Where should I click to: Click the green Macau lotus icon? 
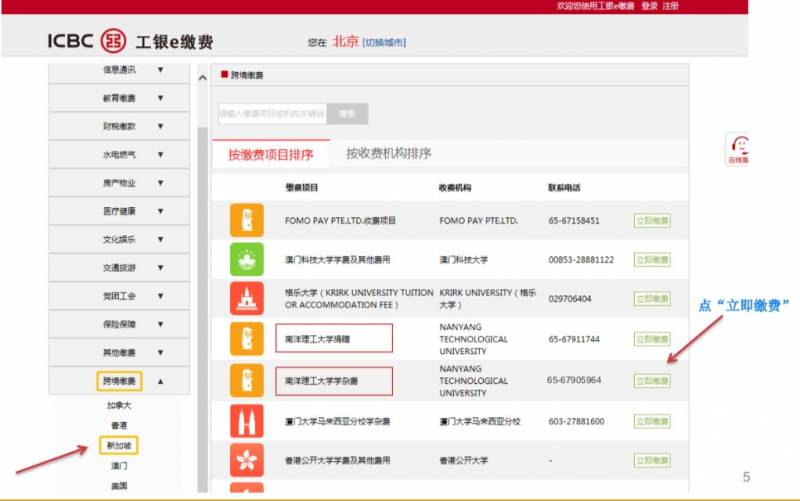(x=247, y=260)
